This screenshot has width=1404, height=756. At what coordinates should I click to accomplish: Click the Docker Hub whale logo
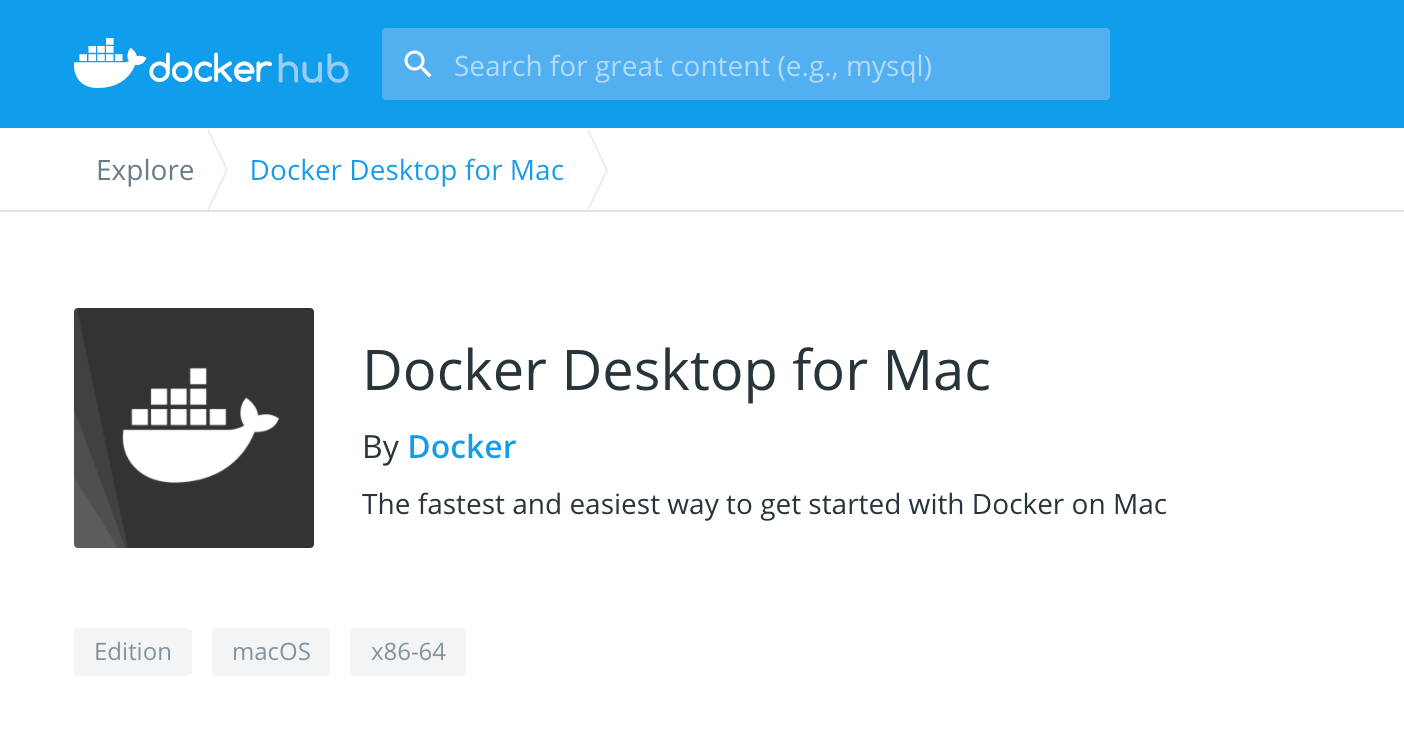(211, 64)
